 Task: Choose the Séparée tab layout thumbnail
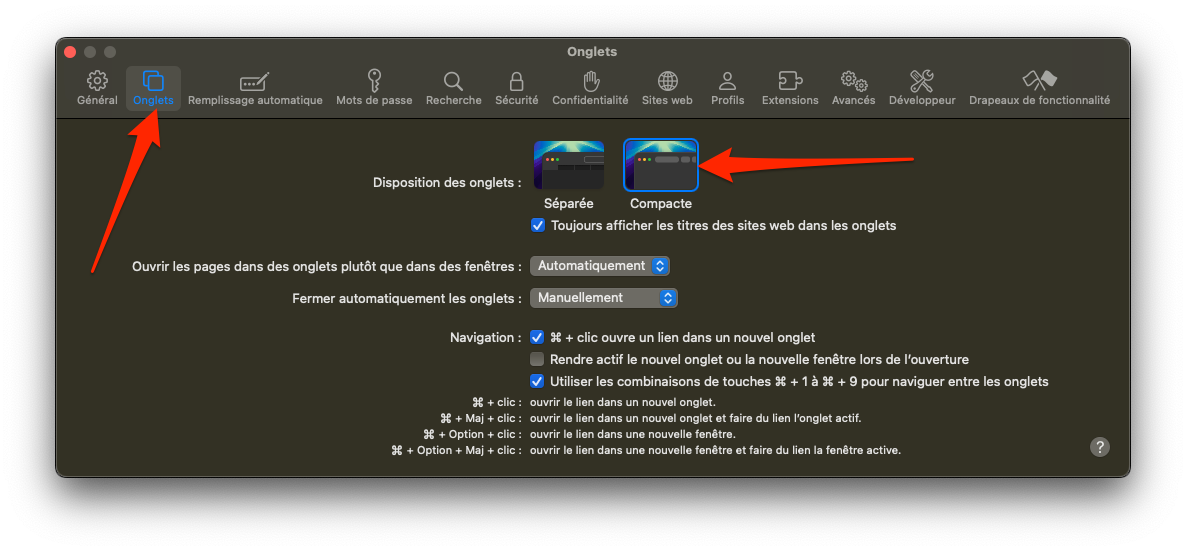(569, 164)
